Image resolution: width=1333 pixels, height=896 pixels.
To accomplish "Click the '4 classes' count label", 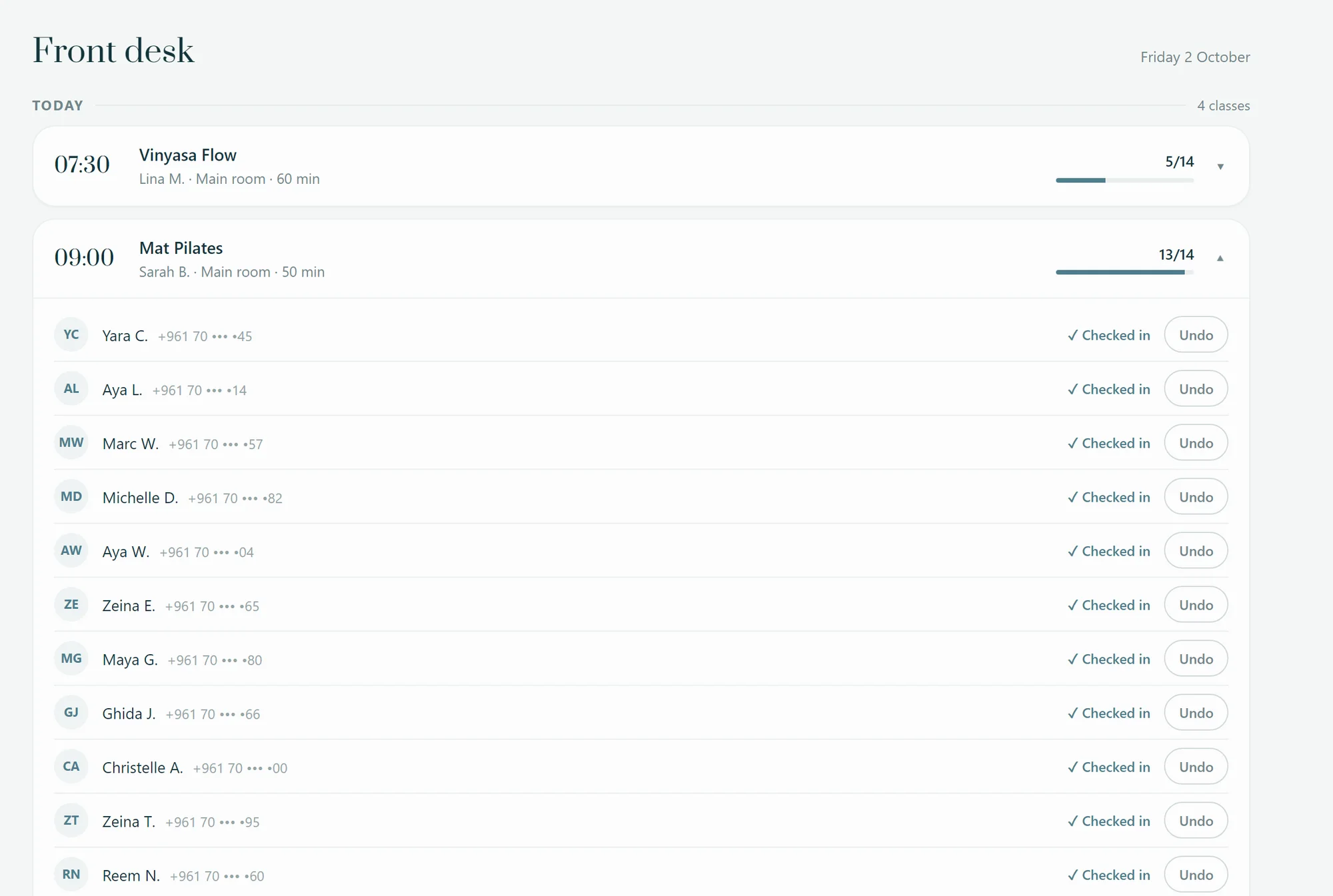I will 1224,106.
